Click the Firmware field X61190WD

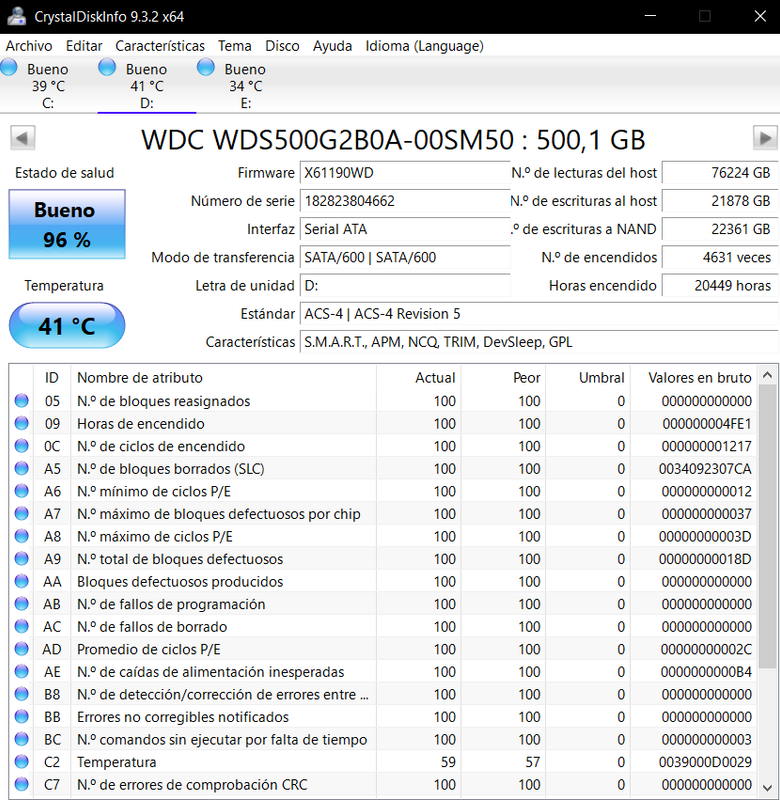click(x=405, y=173)
